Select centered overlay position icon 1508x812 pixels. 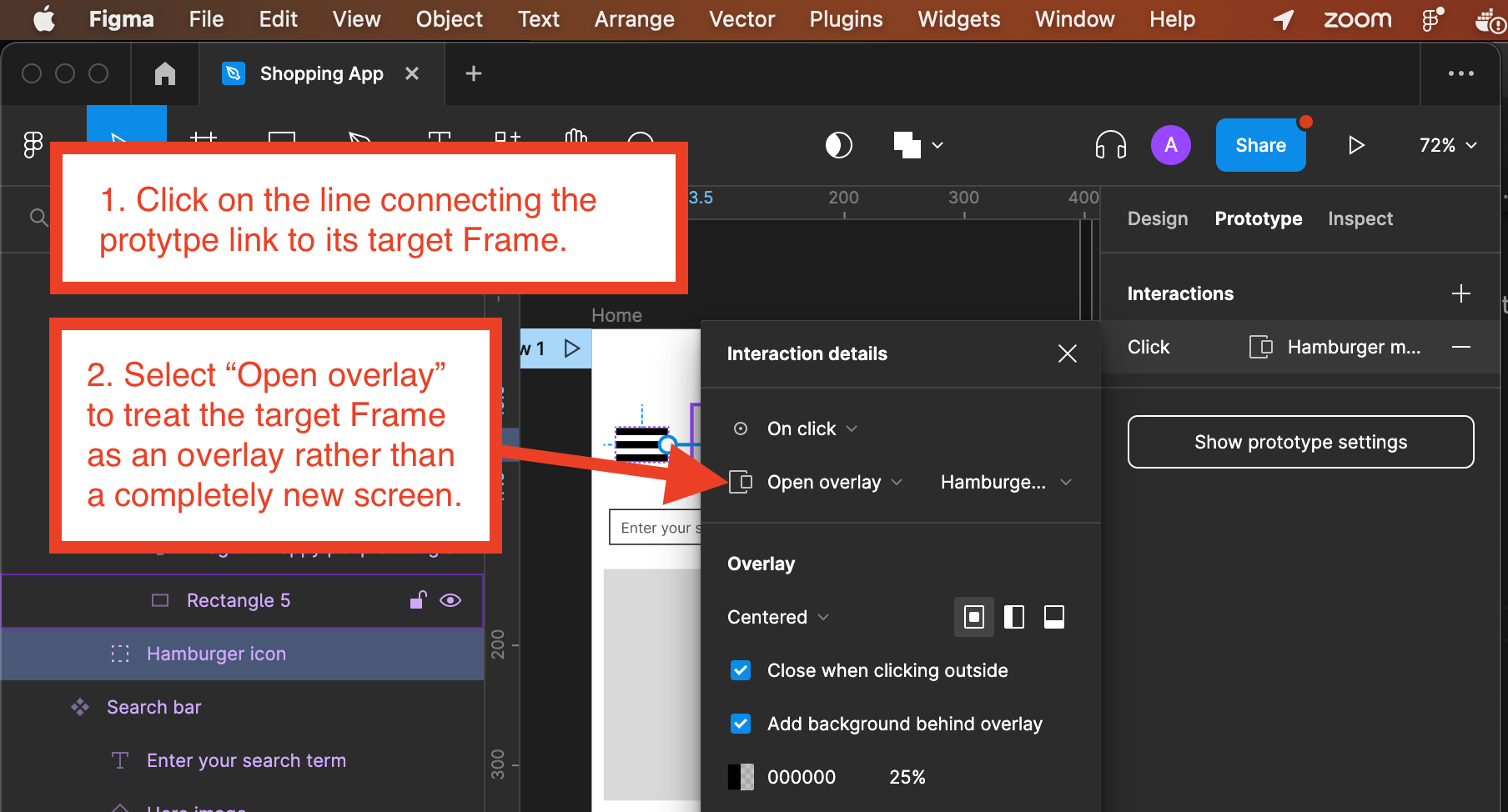coord(973,617)
